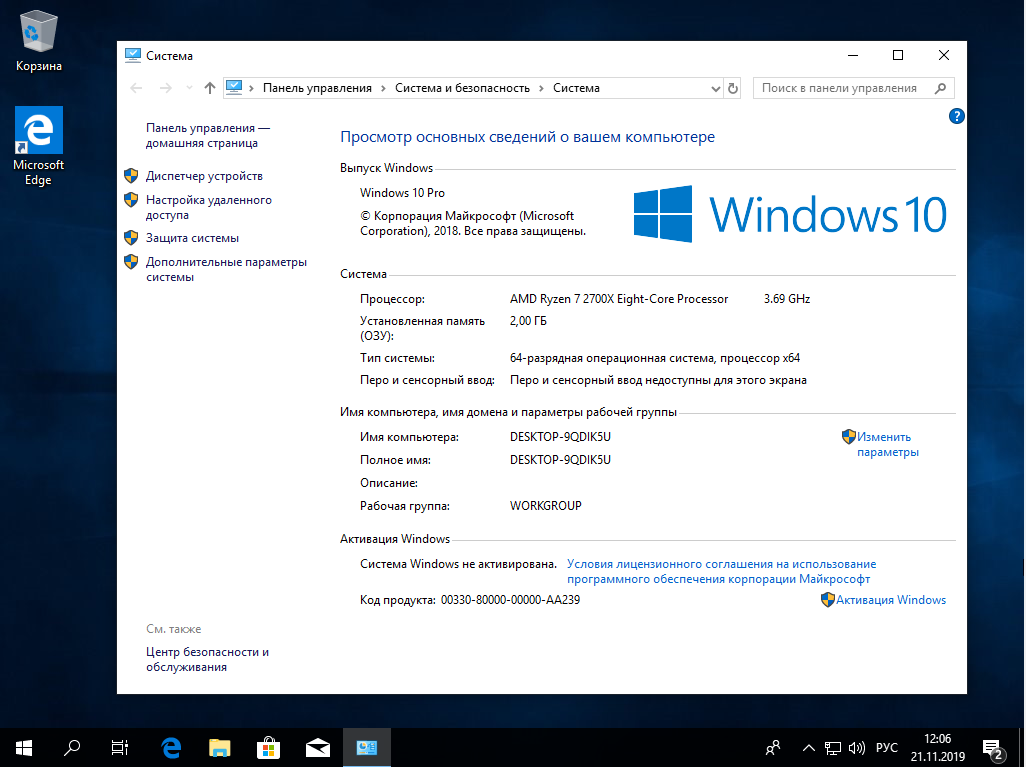Go back in the Control Panel navigation
This screenshot has height=767, width=1026.
(136, 88)
